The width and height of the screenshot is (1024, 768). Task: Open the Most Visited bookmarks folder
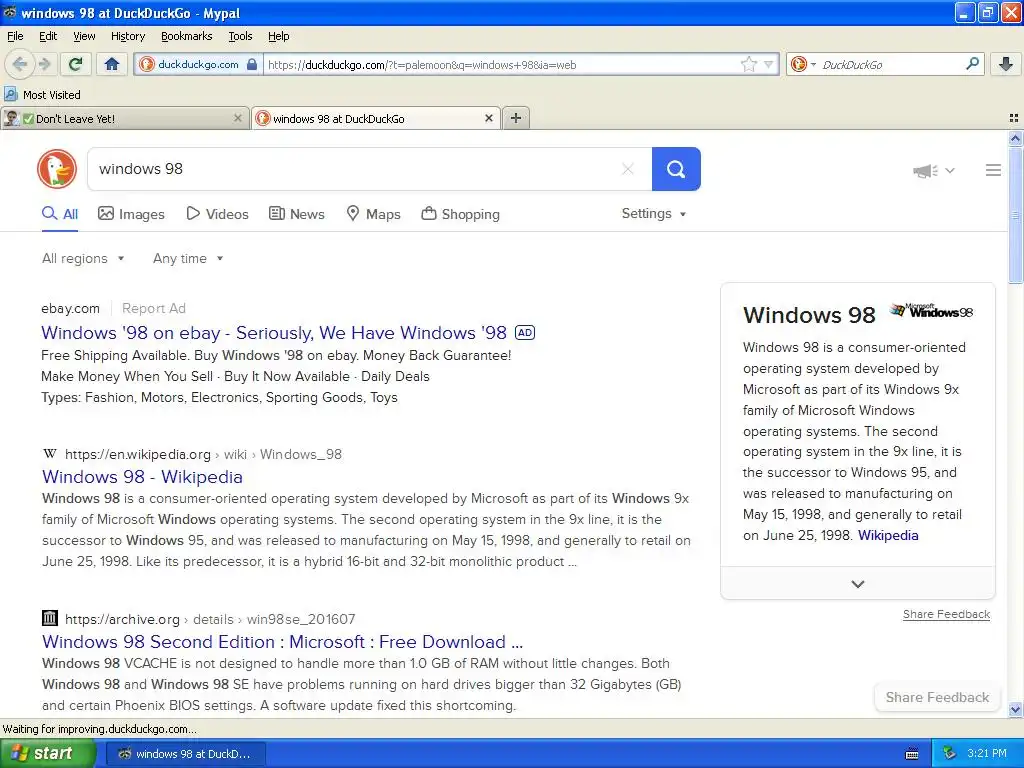click(43, 95)
